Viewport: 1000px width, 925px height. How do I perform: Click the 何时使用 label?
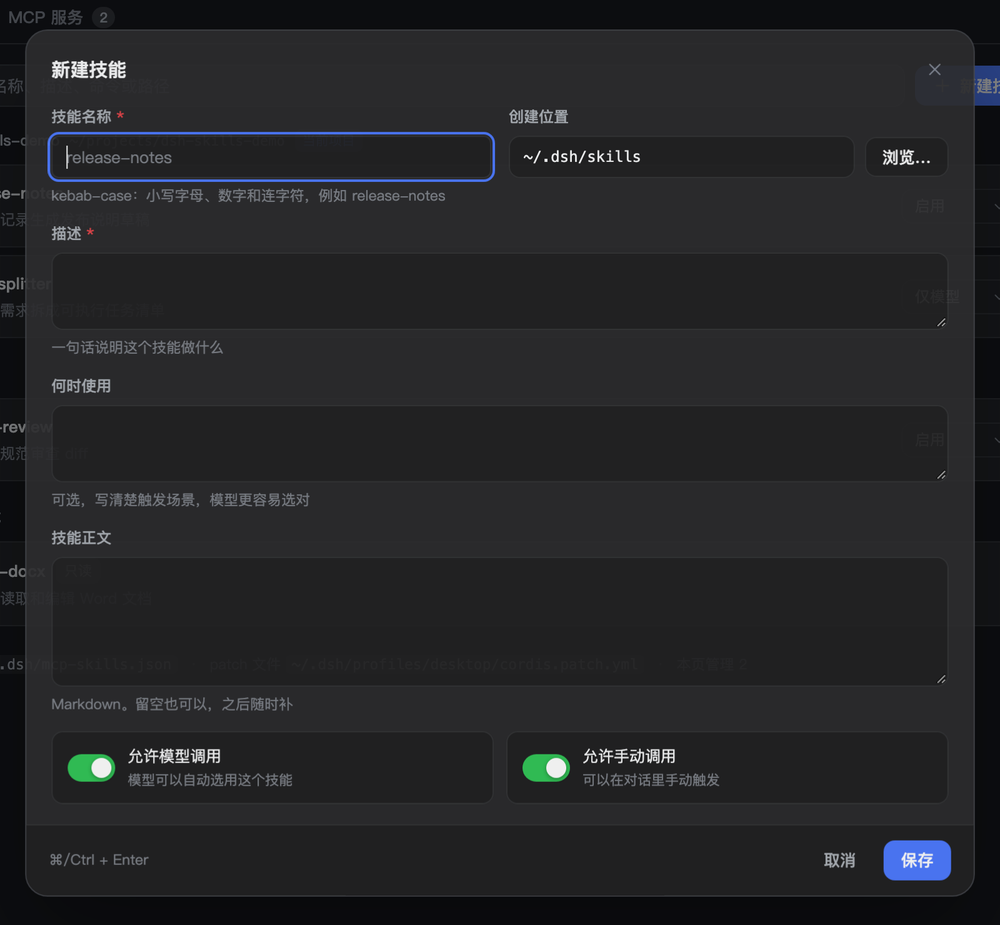point(81,386)
